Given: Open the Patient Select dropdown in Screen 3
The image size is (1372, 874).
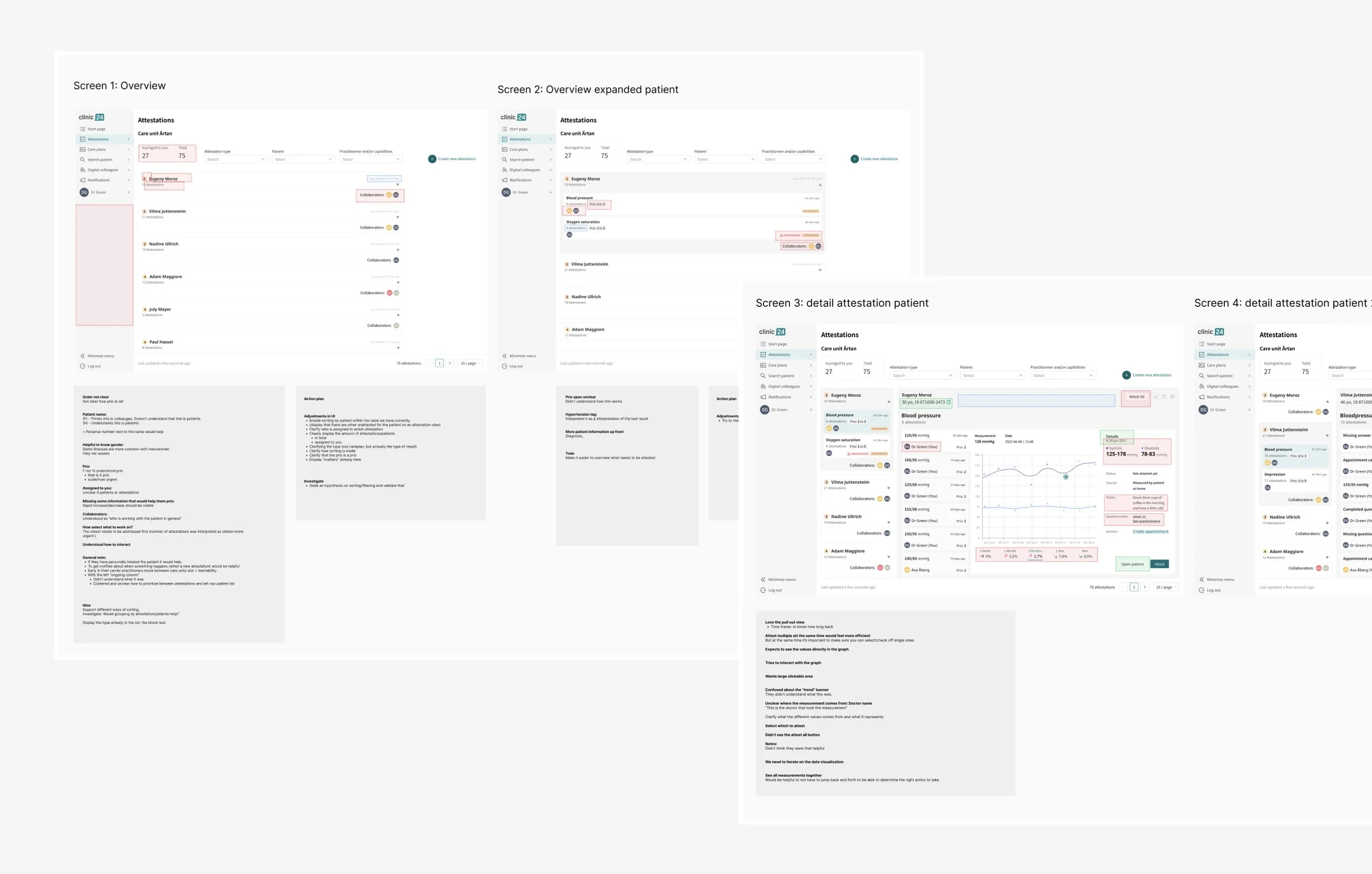Looking at the screenshot, I should pyautogui.click(x=992, y=376).
